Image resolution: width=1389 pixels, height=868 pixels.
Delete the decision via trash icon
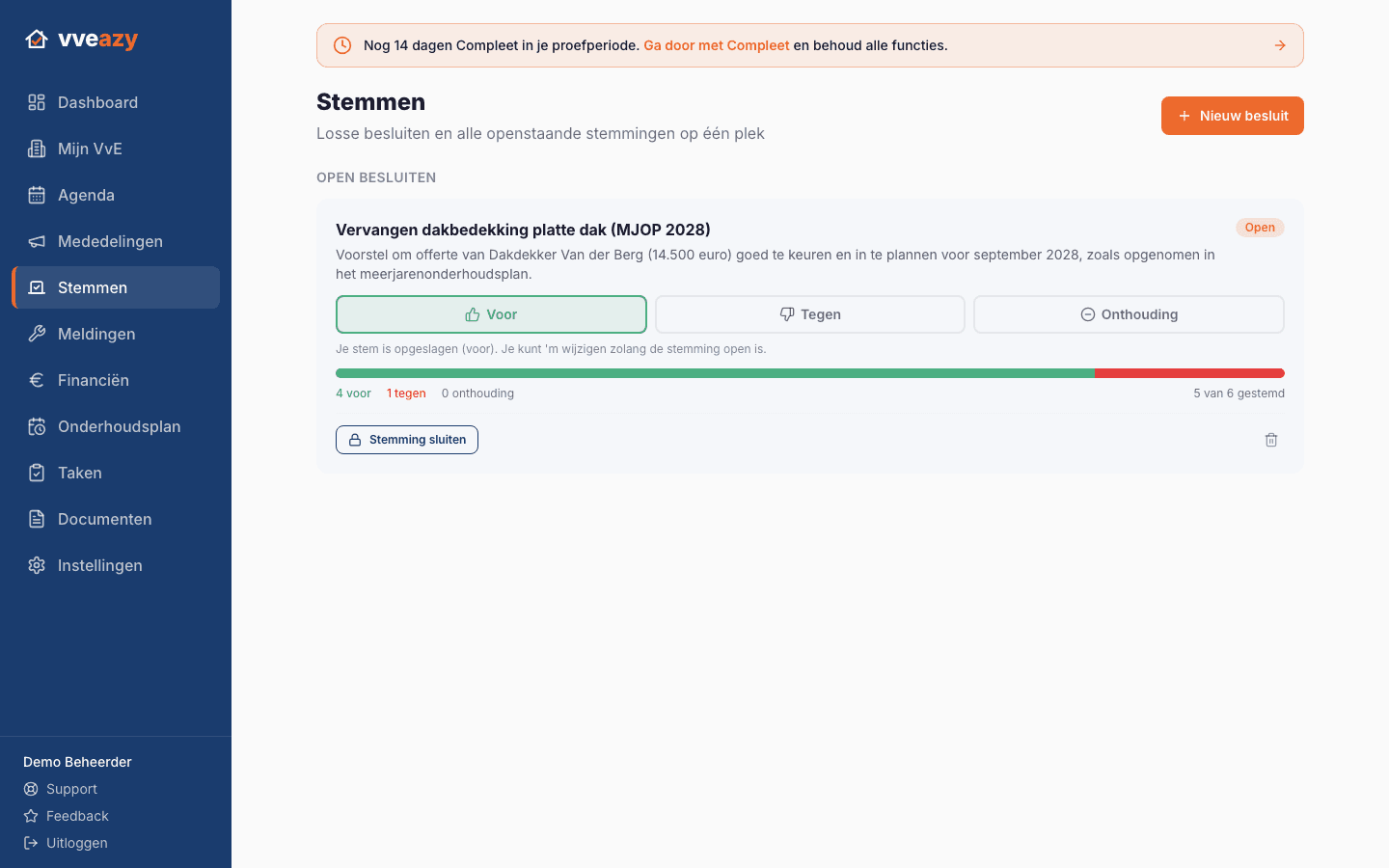[x=1271, y=440]
